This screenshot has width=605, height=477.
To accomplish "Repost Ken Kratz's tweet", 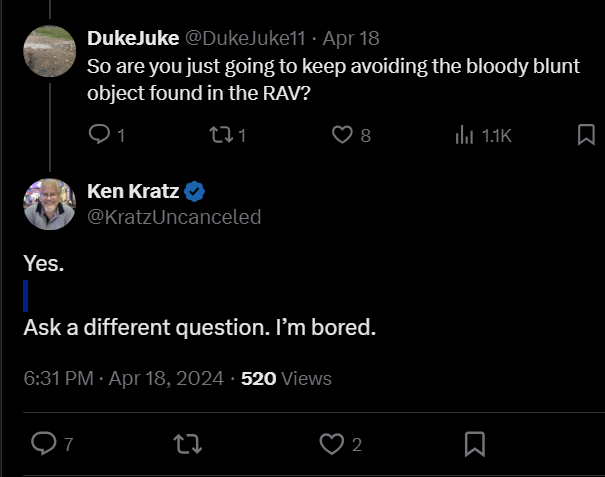I will 185,443.
